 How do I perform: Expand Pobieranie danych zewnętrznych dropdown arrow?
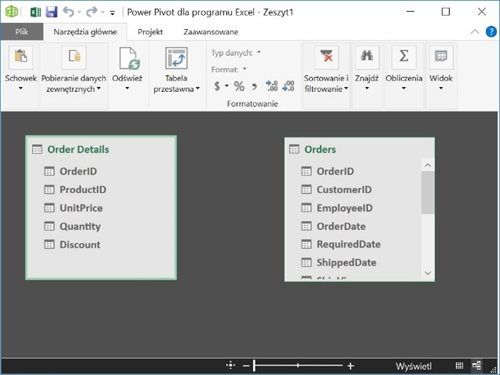pyautogui.click(x=99, y=89)
